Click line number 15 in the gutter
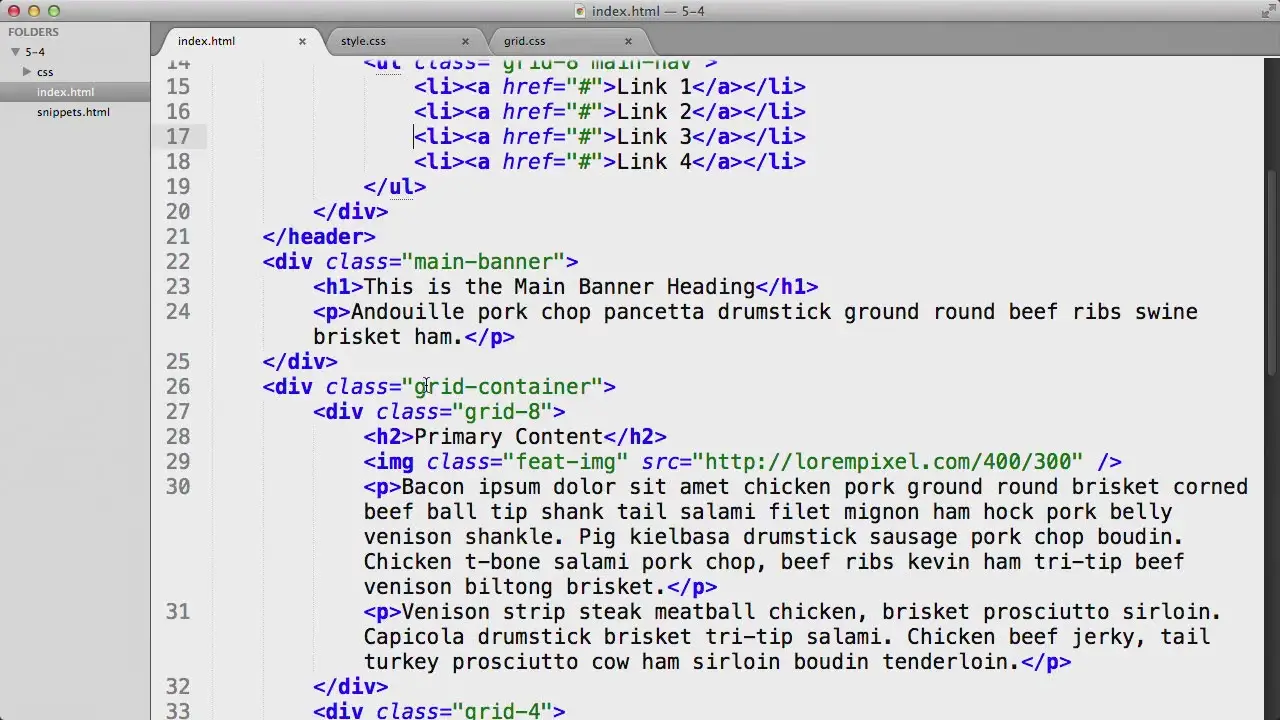The height and width of the screenshot is (720, 1280). point(178,87)
